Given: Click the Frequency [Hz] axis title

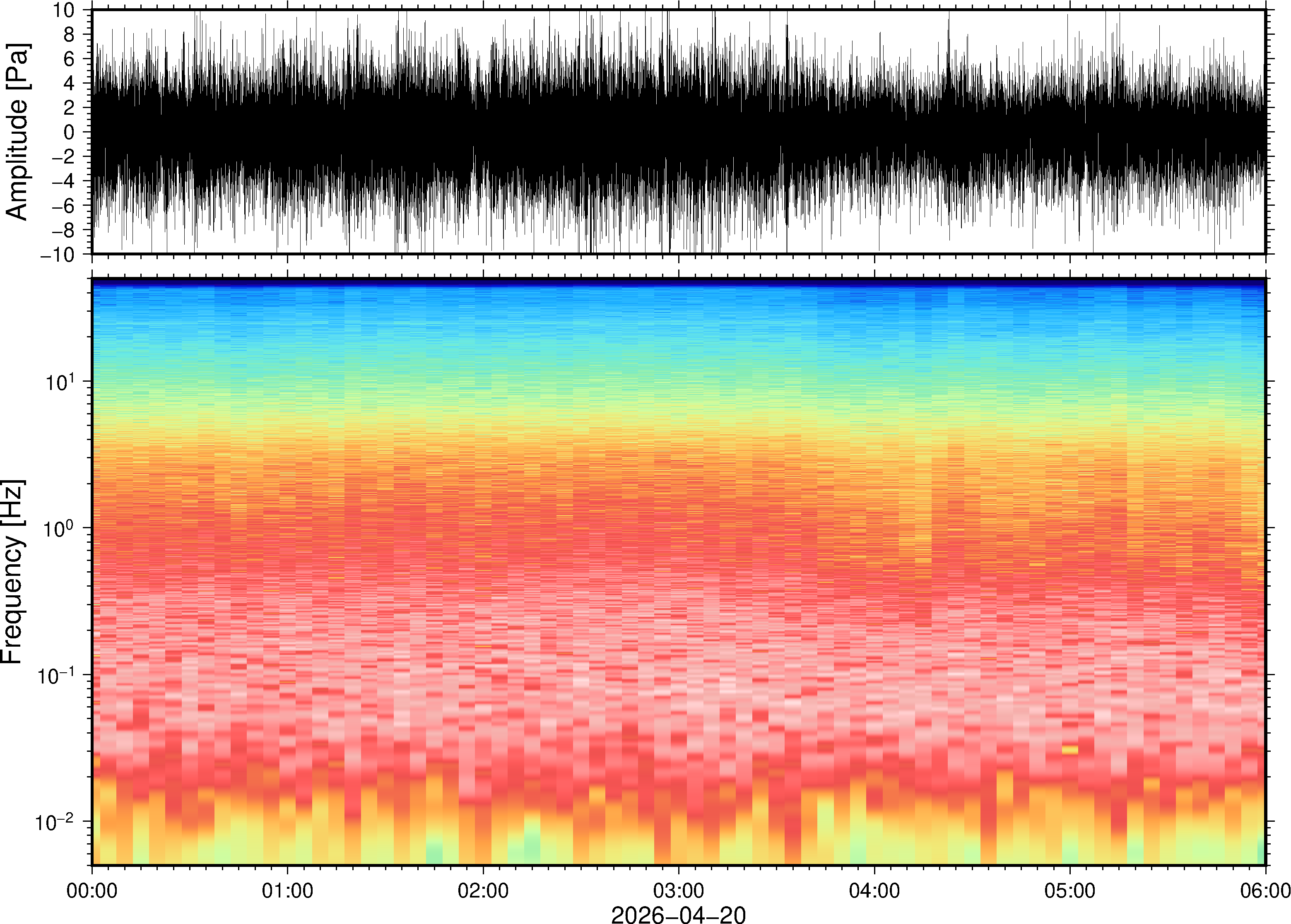Looking at the screenshot, I should [12, 572].
